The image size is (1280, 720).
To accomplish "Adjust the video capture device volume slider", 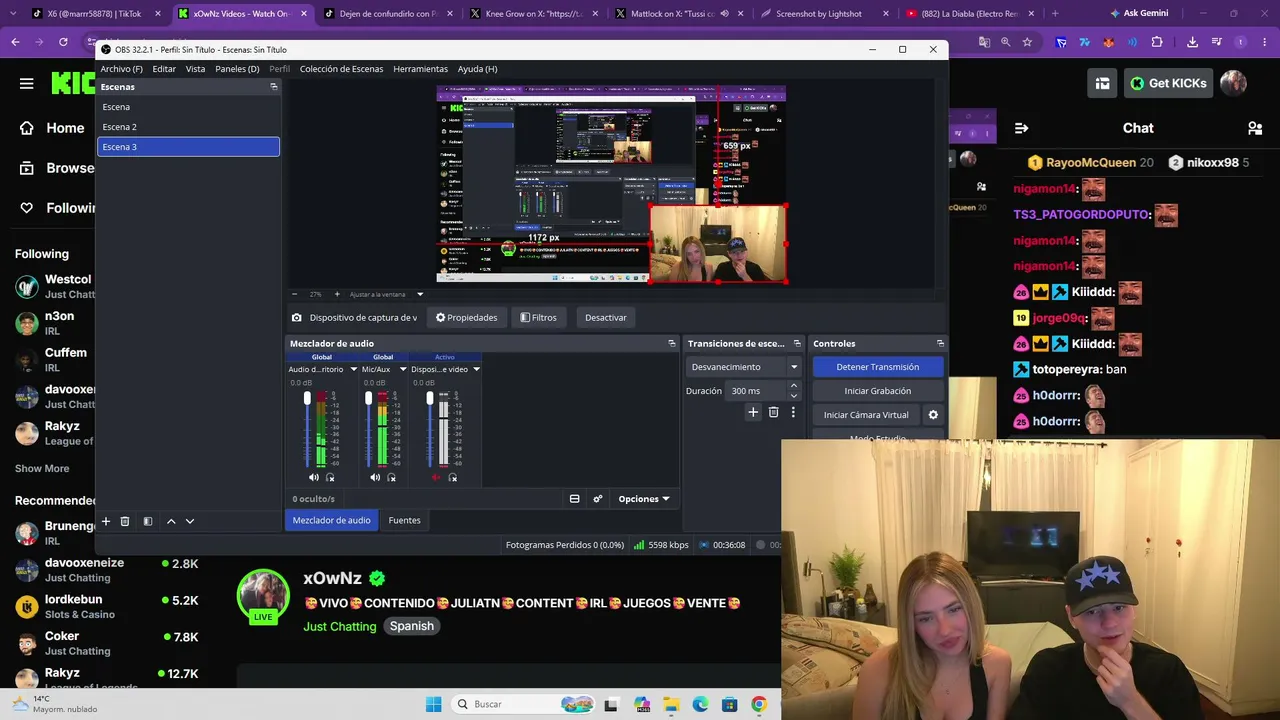I will [430, 427].
